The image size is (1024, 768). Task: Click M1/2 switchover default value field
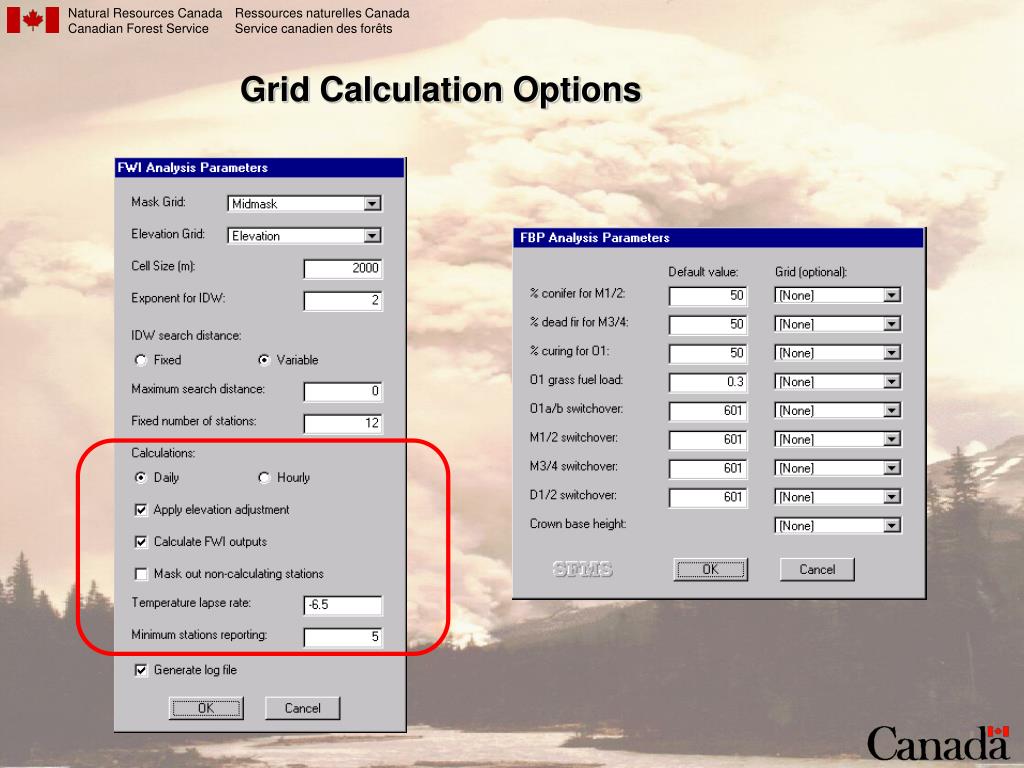(708, 439)
